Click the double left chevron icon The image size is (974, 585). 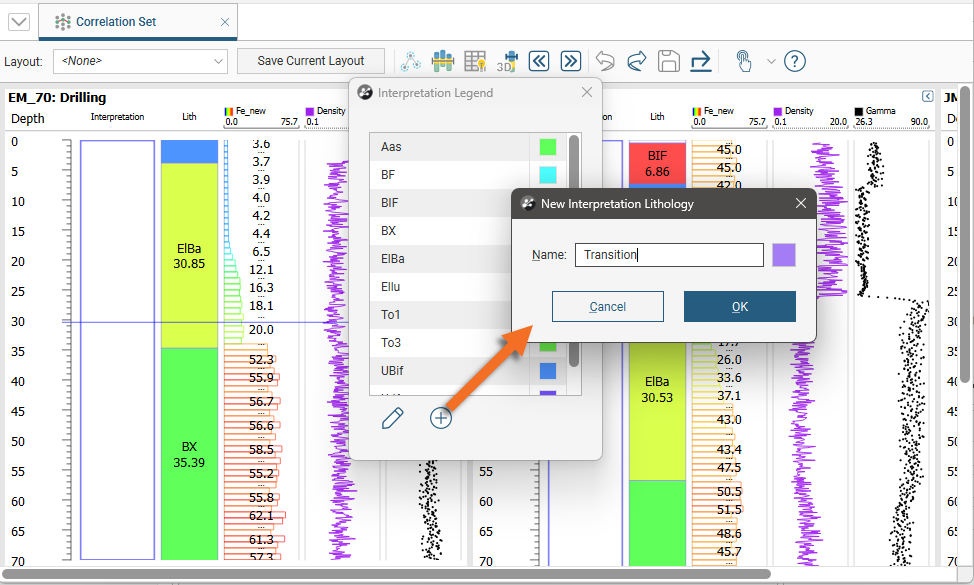pos(539,61)
